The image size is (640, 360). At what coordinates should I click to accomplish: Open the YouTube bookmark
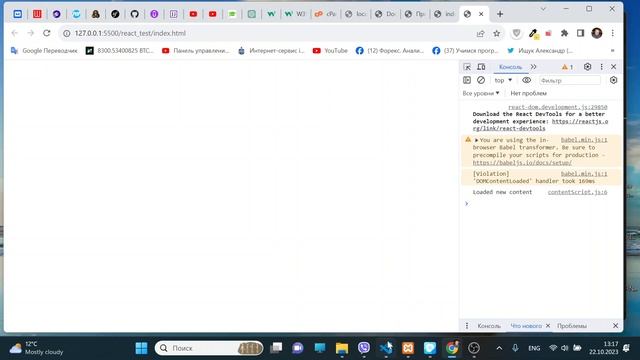(330, 51)
